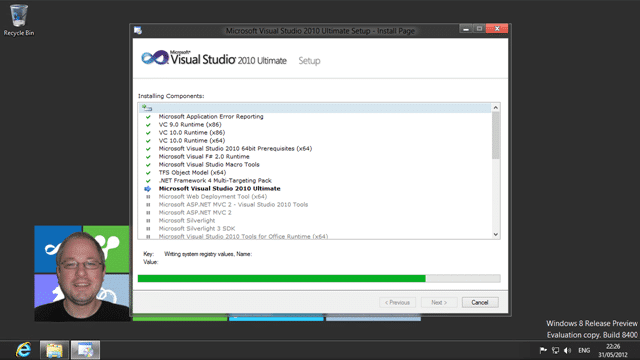Click the scroll down arrow of components list

coord(496,234)
